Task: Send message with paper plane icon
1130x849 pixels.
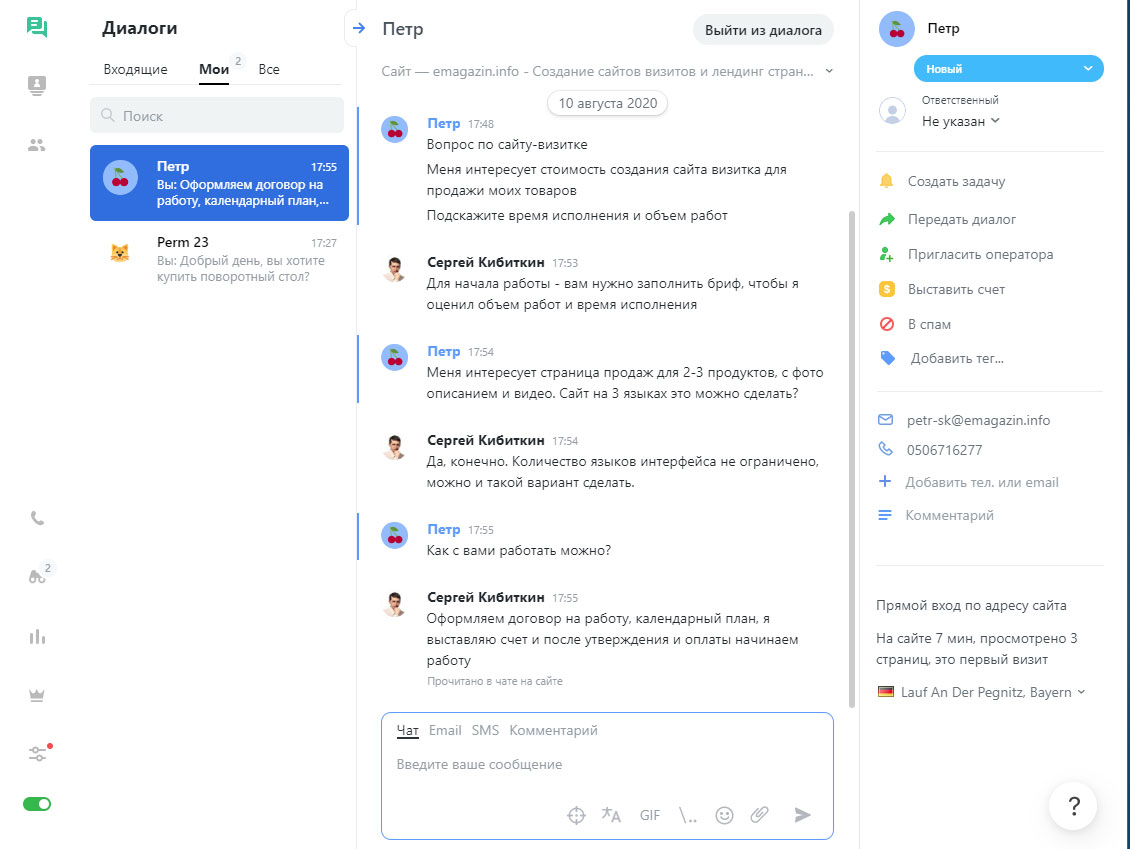Action: click(x=802, y=815)
